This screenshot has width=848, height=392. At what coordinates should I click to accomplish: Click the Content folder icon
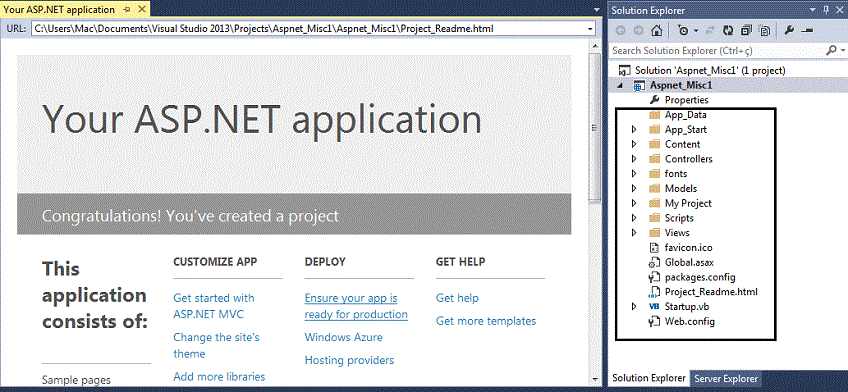654,144
